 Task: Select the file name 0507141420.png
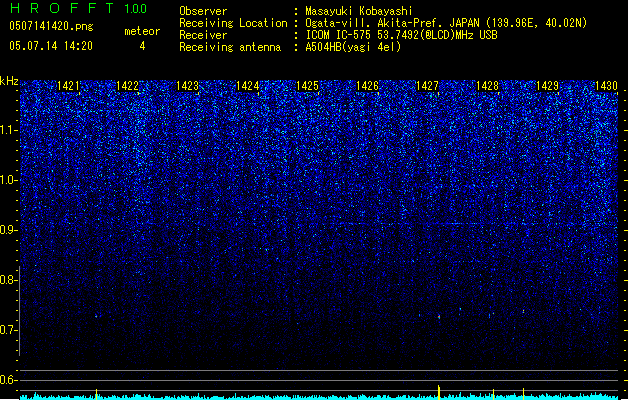point(51,26)
